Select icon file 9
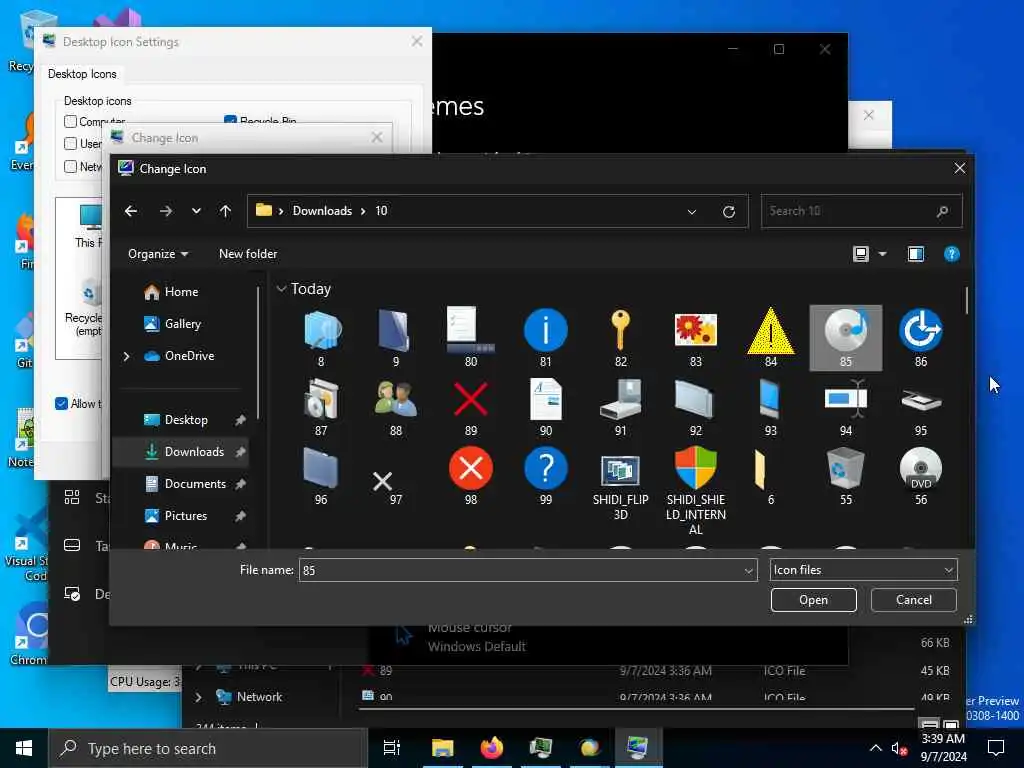 (396, 338)
